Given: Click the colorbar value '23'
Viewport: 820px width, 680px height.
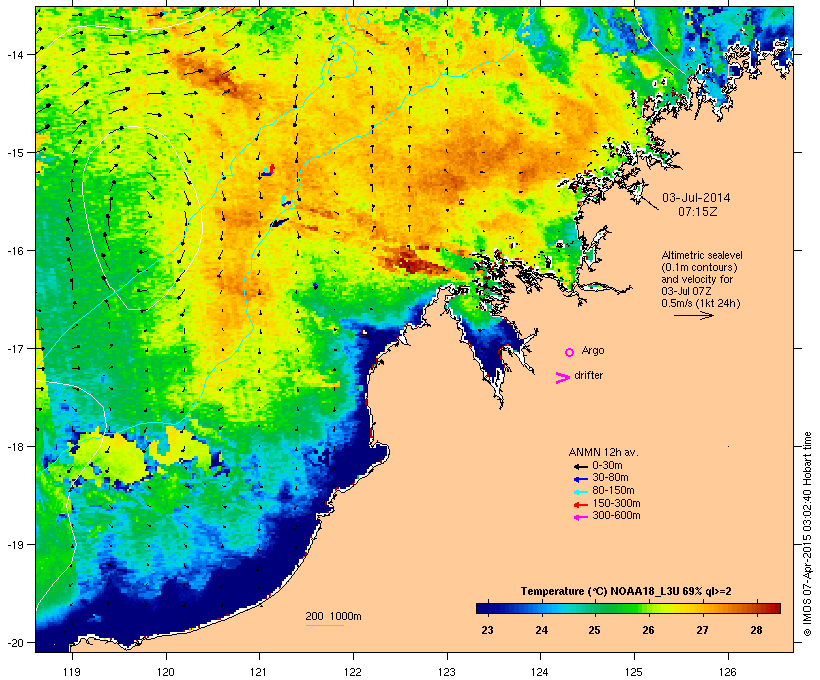Looking at the screenshot, I should click(487, 630).
